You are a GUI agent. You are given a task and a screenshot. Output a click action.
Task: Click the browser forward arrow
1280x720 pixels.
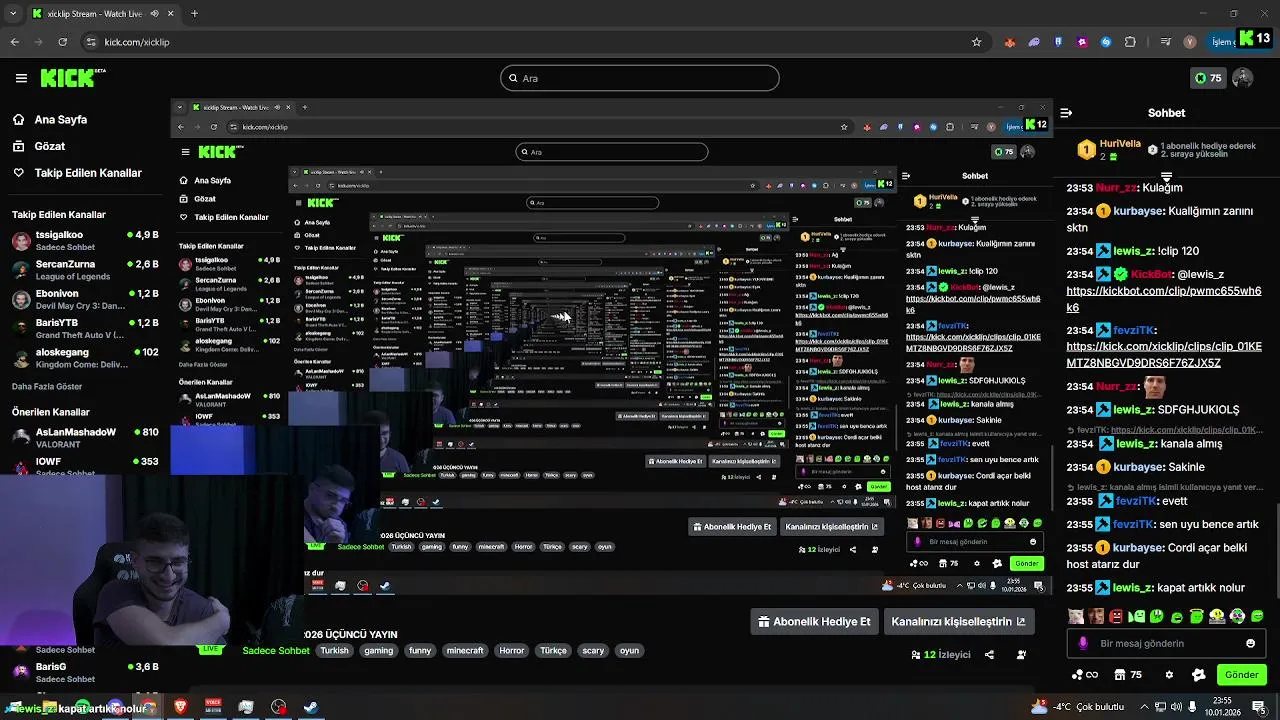pos(39,42)
